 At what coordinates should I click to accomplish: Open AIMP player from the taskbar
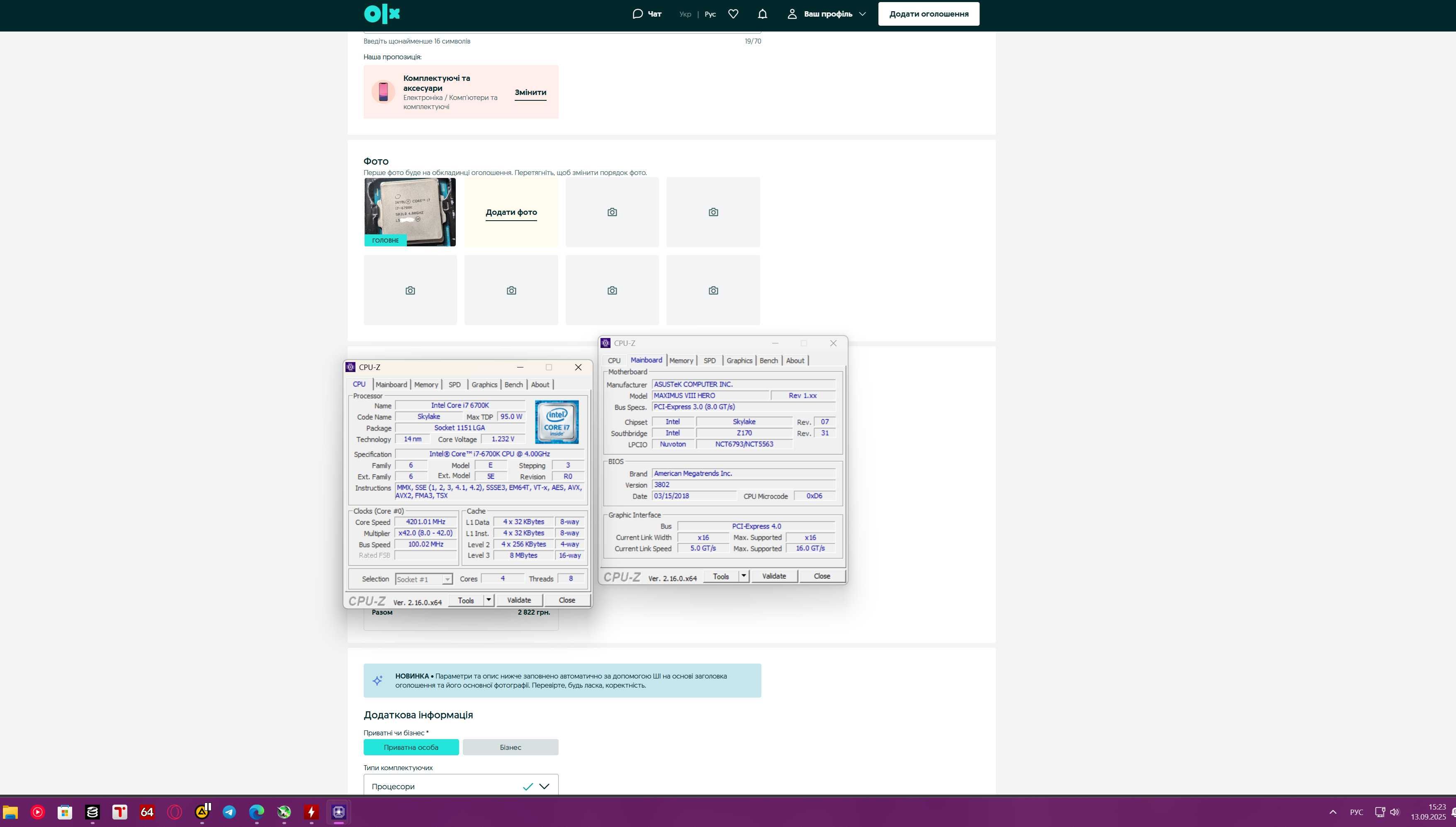pyautogui.click(x=202, y=812)
